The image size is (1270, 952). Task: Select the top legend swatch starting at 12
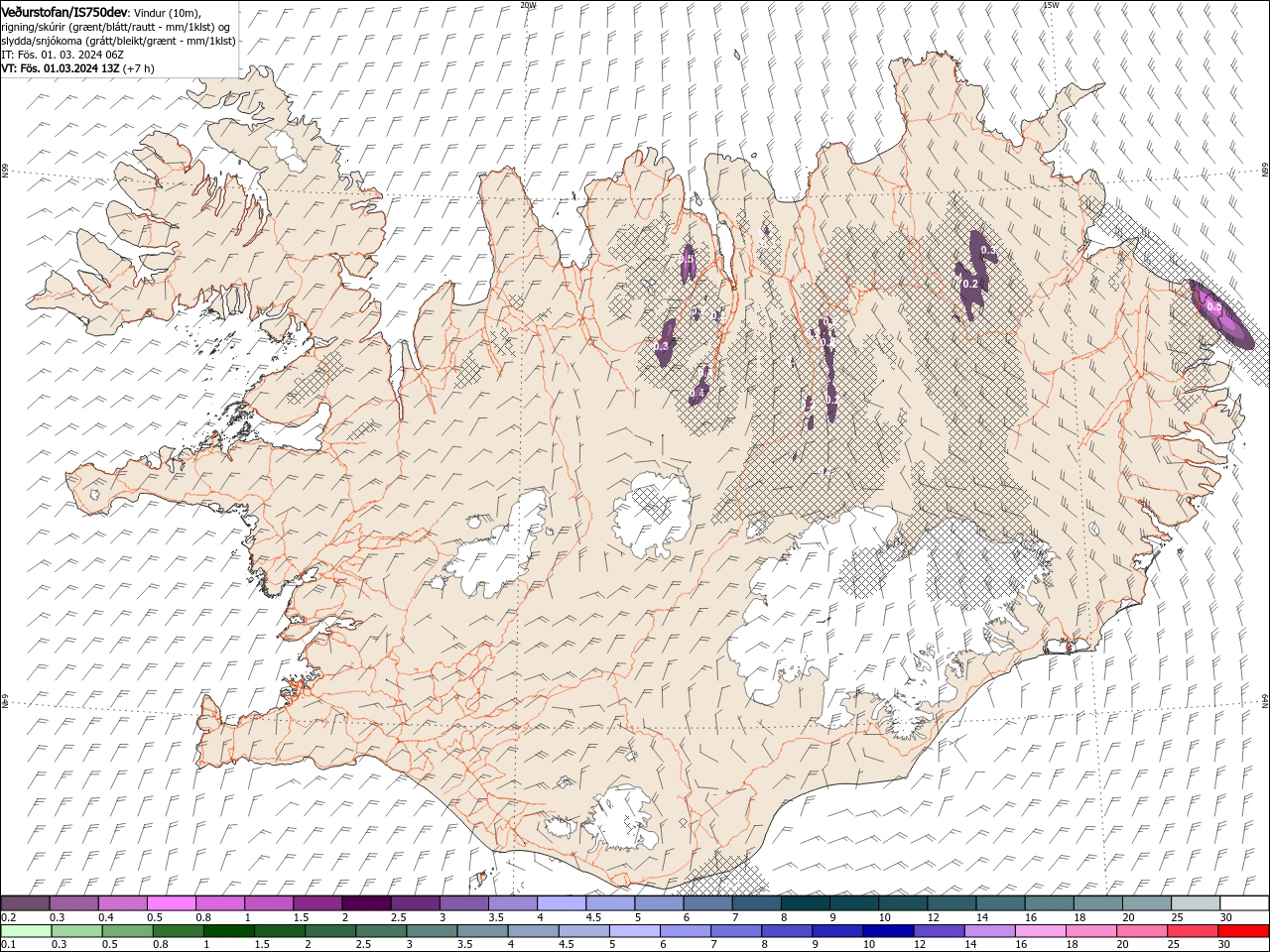952,903
